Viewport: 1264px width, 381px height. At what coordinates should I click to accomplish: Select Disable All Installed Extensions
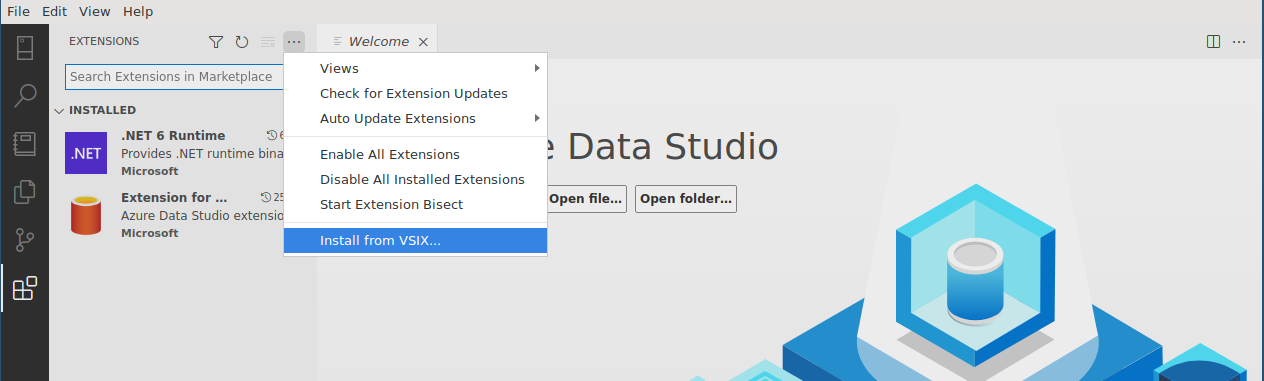(415, 179)
